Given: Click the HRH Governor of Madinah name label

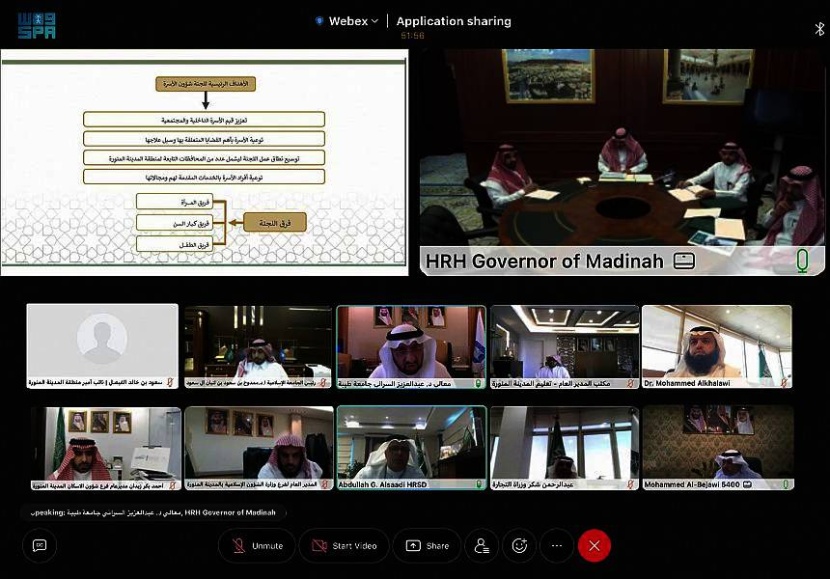Looking at the screenshot, I should (x=545, y=261).
